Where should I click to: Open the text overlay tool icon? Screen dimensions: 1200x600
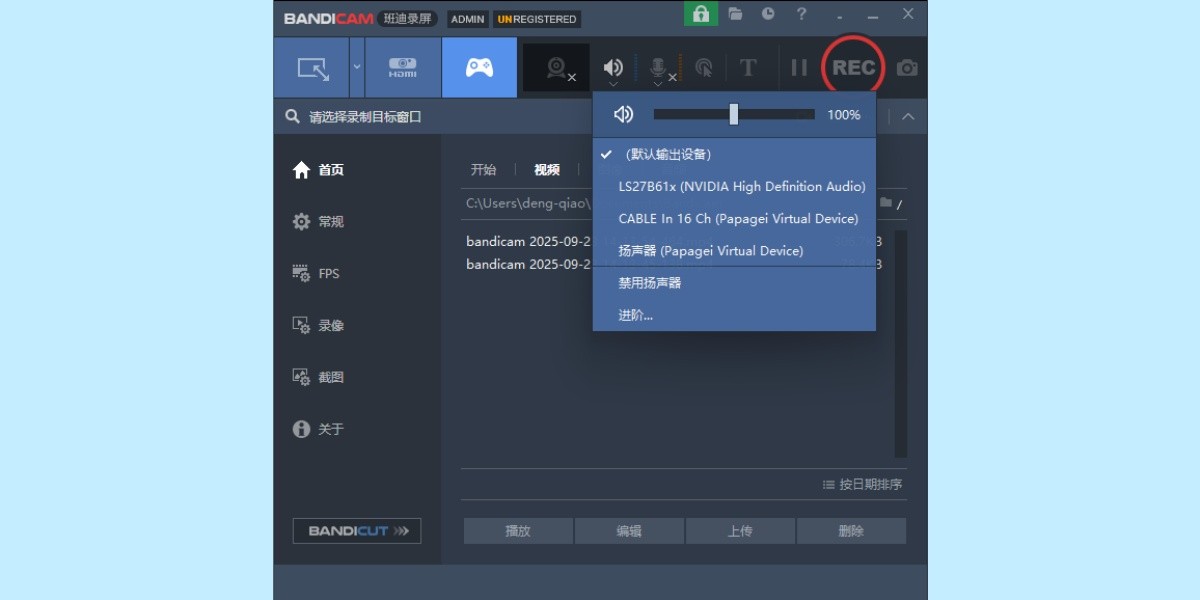pos(748,67)
